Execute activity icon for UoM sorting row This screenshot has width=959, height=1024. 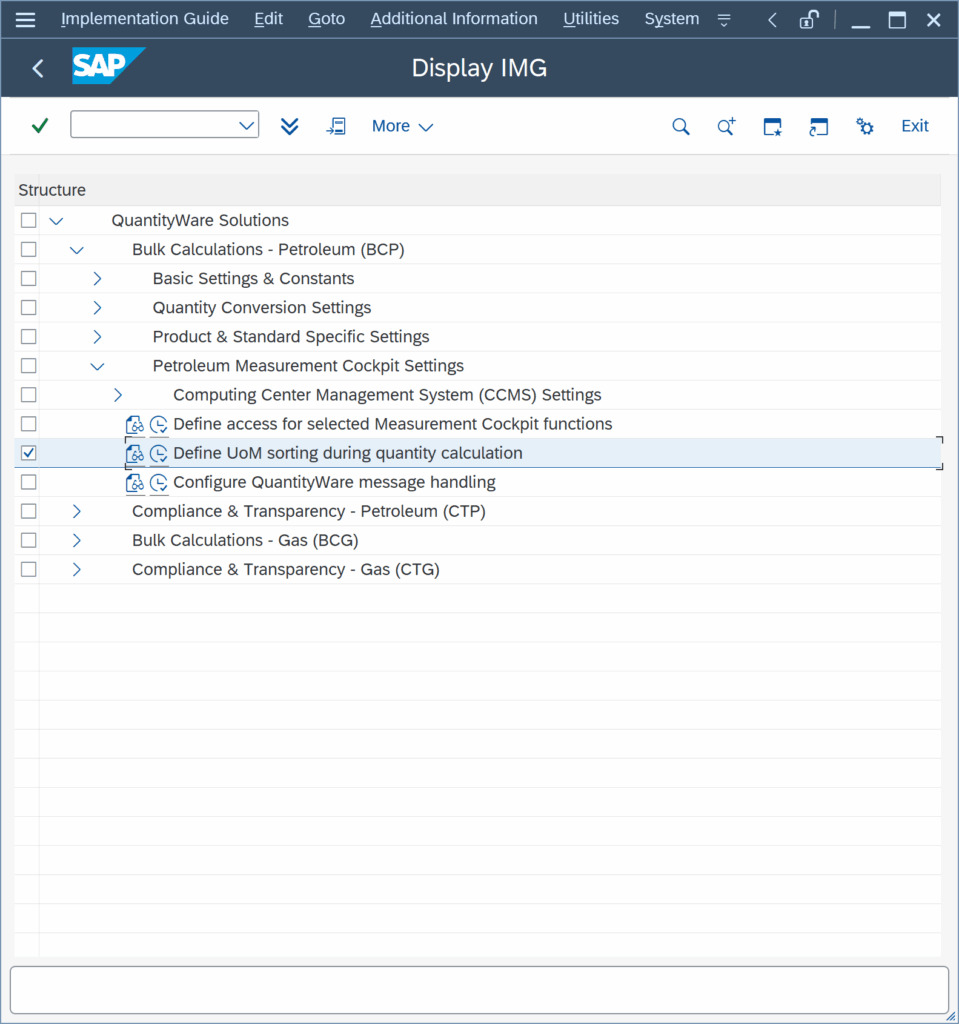pyautogui.click(x=159, y=453)
